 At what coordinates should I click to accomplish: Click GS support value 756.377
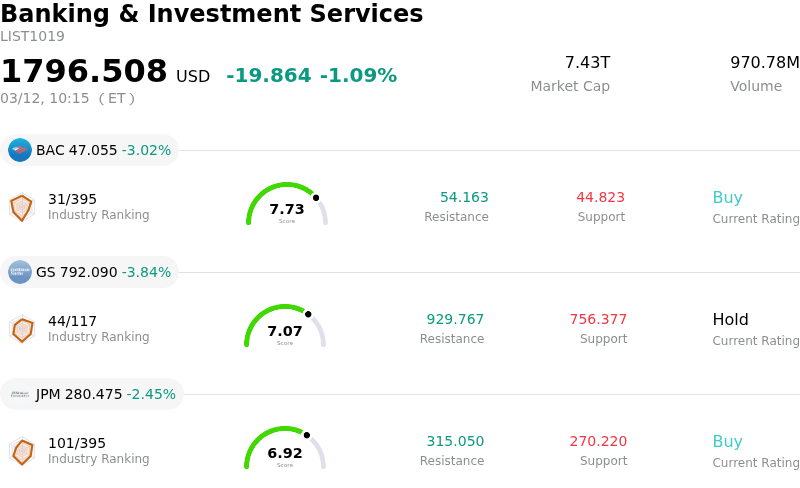coord(598,320)
